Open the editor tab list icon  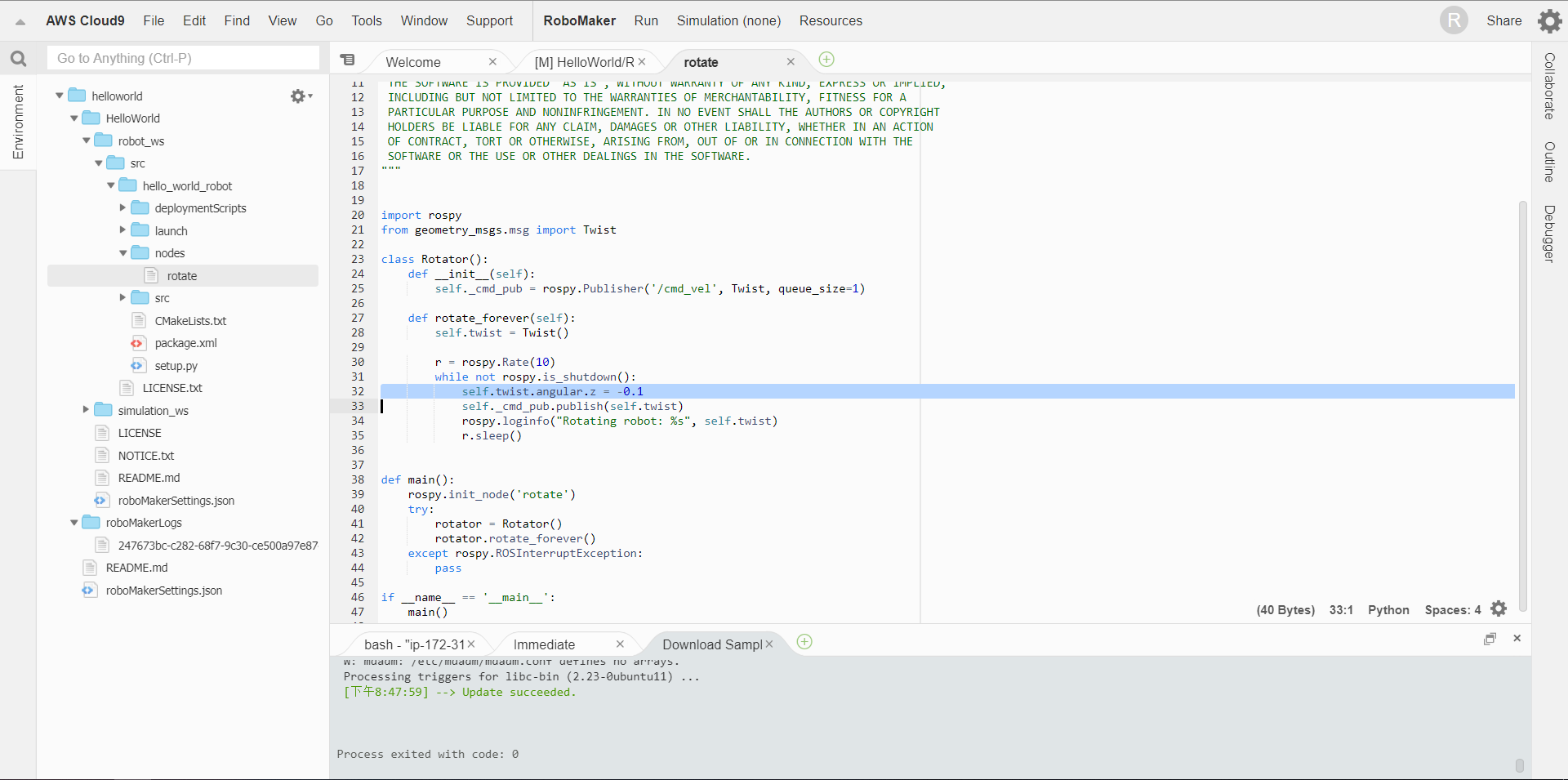(348, 60)
